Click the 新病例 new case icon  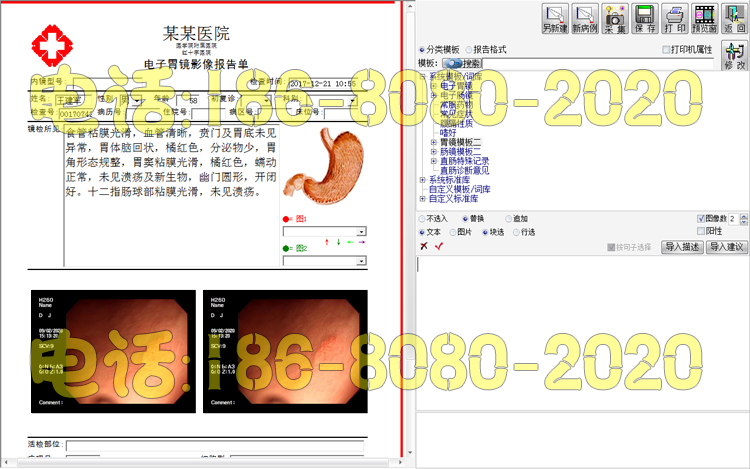[585, 19]
